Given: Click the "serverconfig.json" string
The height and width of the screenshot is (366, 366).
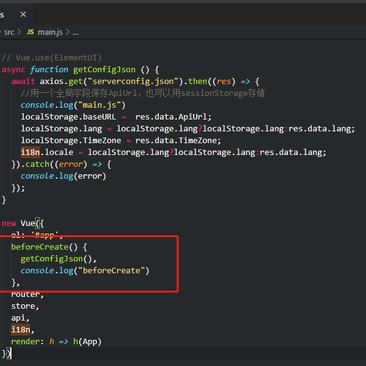Looking at the screenshot, I should coord(133,81).
